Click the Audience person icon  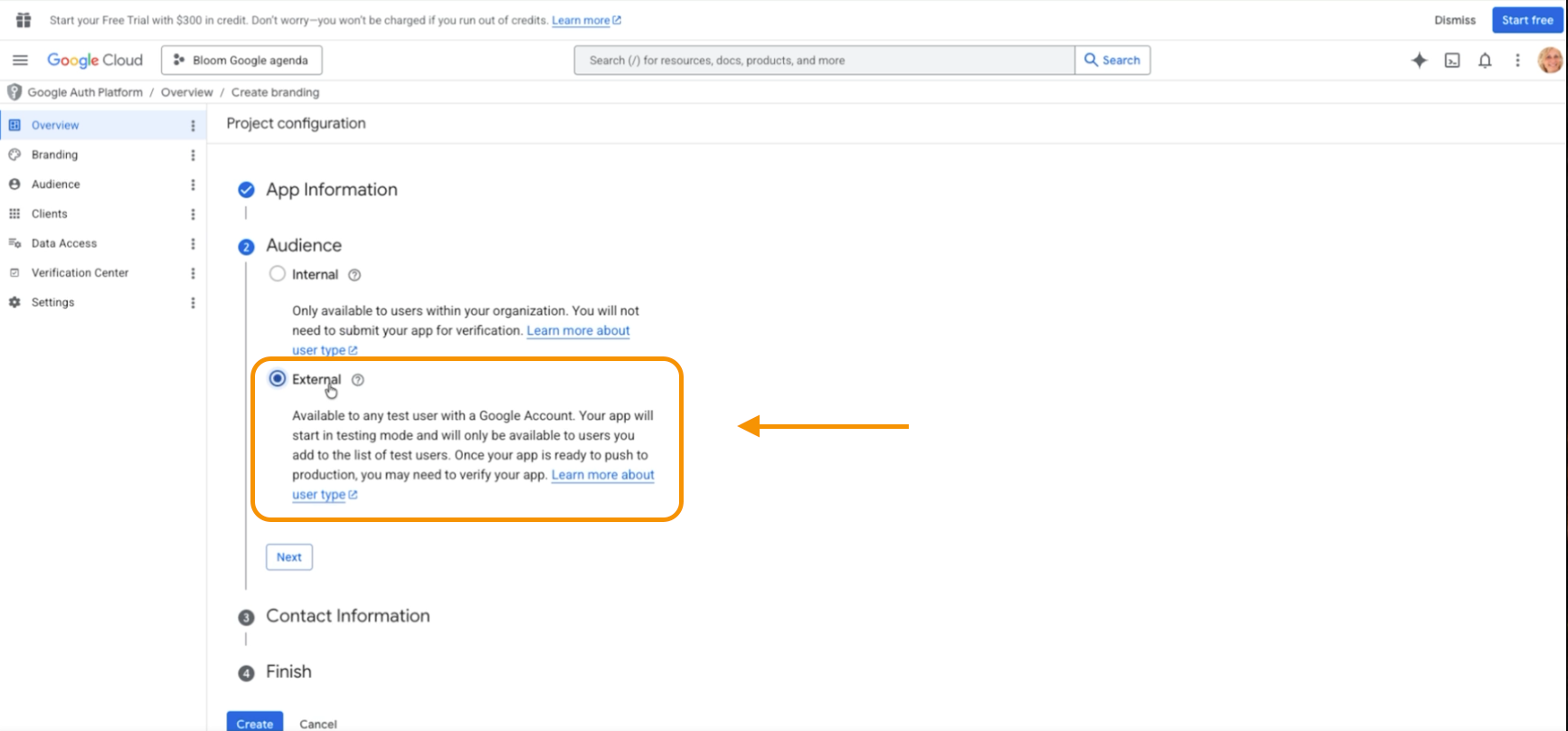(14, 184)
